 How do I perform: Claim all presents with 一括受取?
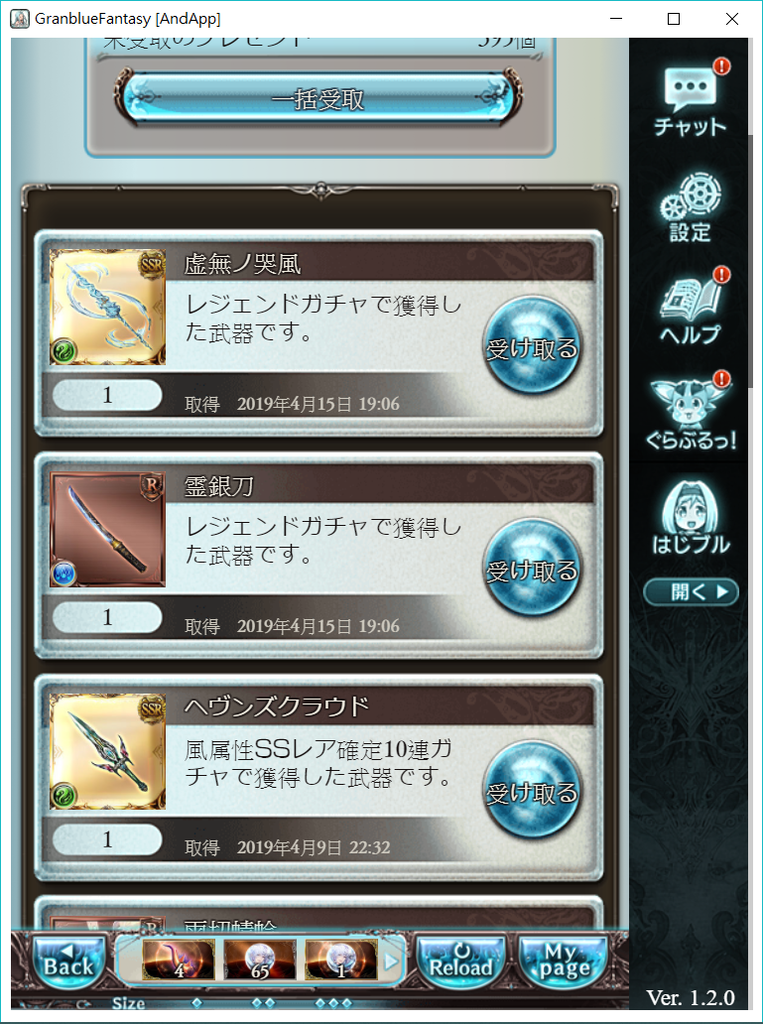tap(318, 99)
